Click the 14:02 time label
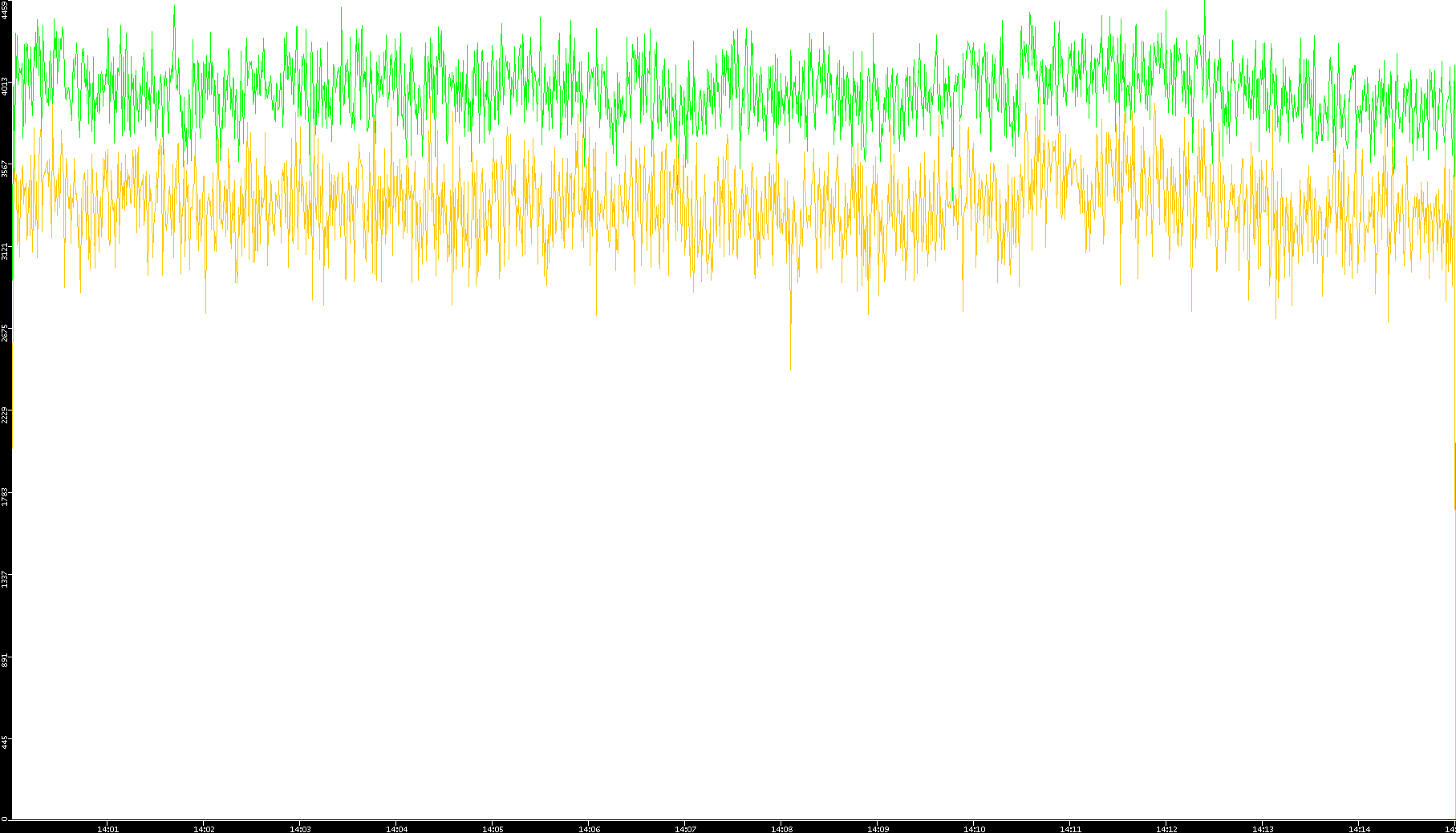The width and height of the screenshot is (1456, 833). (204, 829)
